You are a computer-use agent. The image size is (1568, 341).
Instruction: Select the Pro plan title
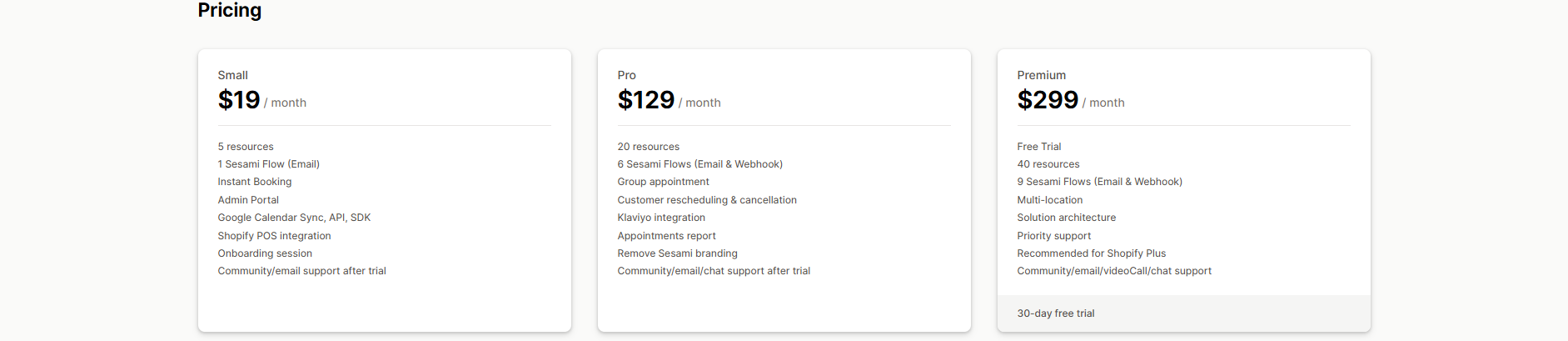click(626, 75)
